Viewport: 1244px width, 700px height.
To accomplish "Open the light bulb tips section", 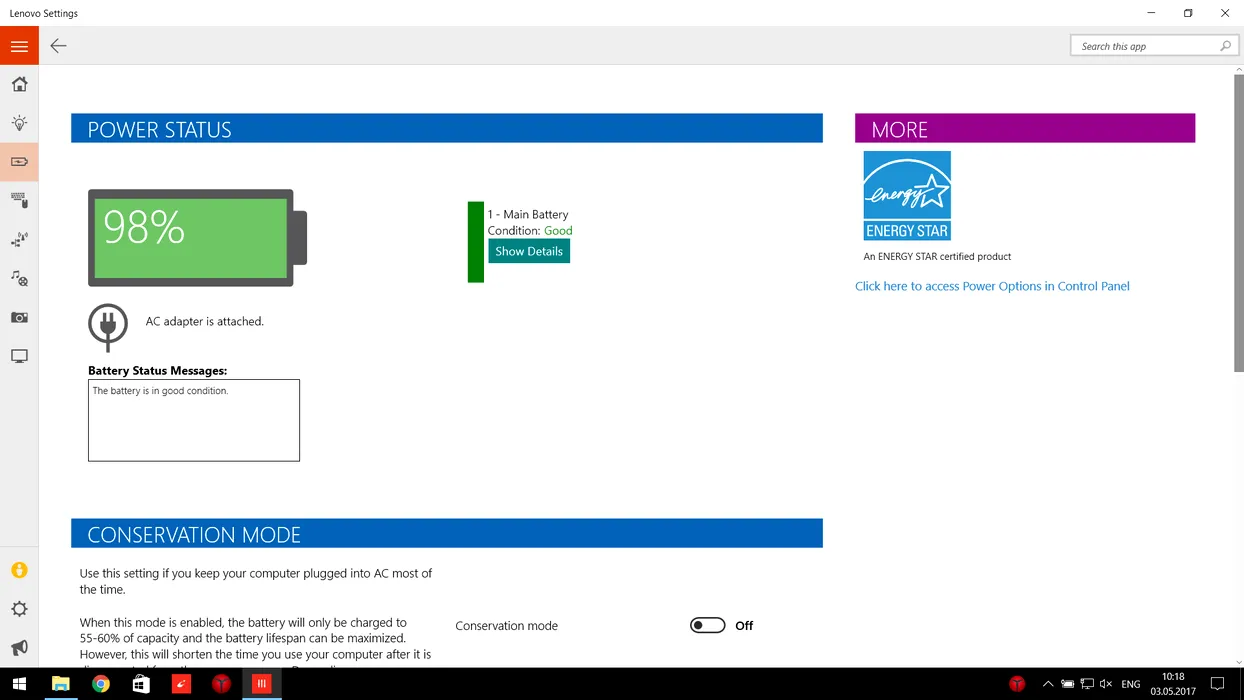I will pos(19,123).
